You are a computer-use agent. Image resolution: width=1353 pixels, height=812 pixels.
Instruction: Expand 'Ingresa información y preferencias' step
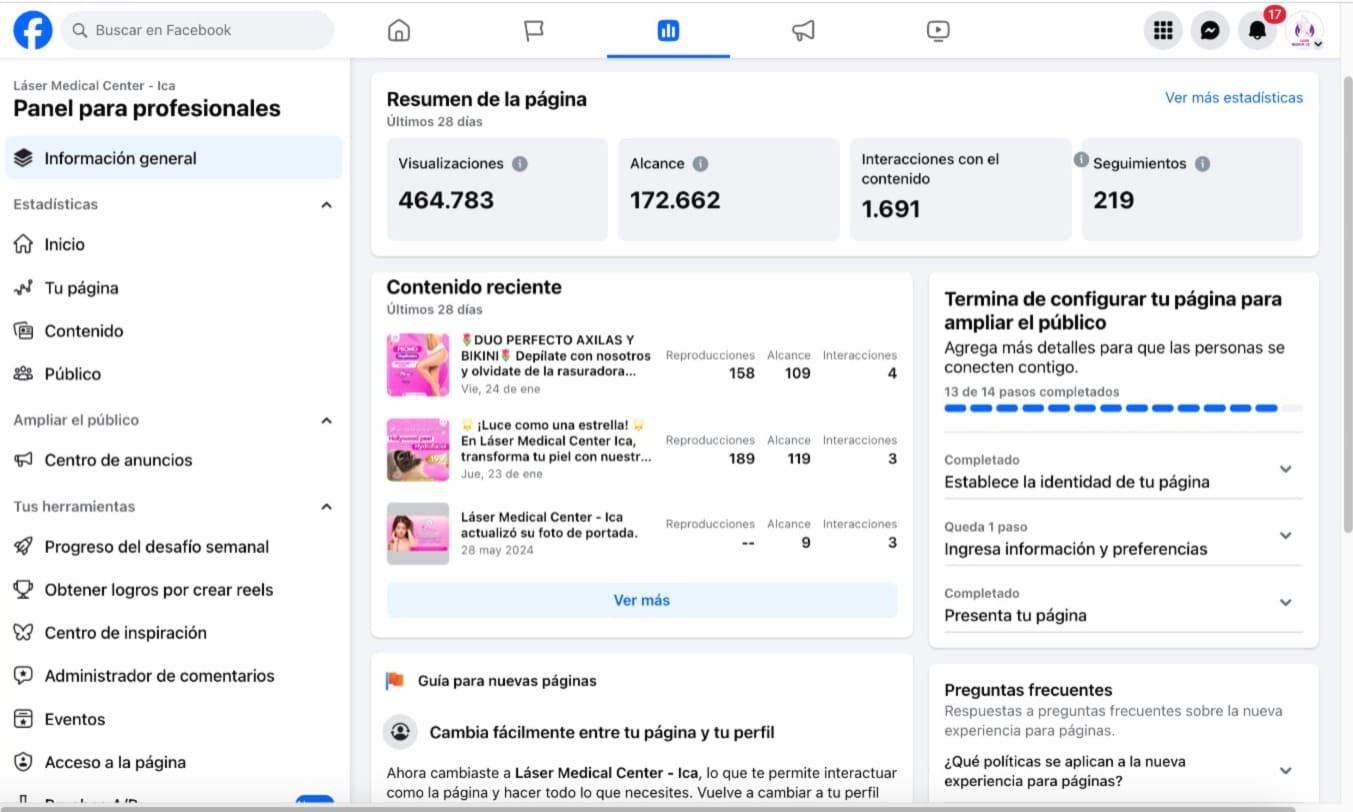click(1286, 536)
